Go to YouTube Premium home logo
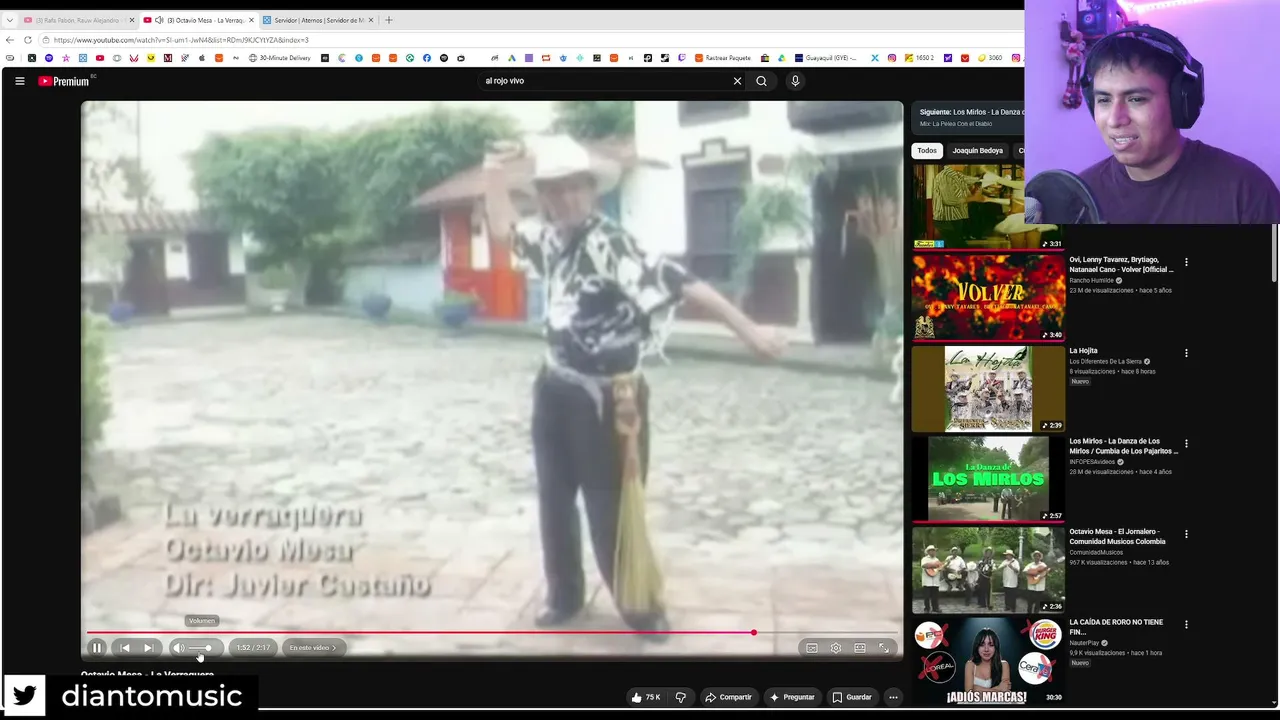This screenshot has width=1280, height=720. point(64,81)
